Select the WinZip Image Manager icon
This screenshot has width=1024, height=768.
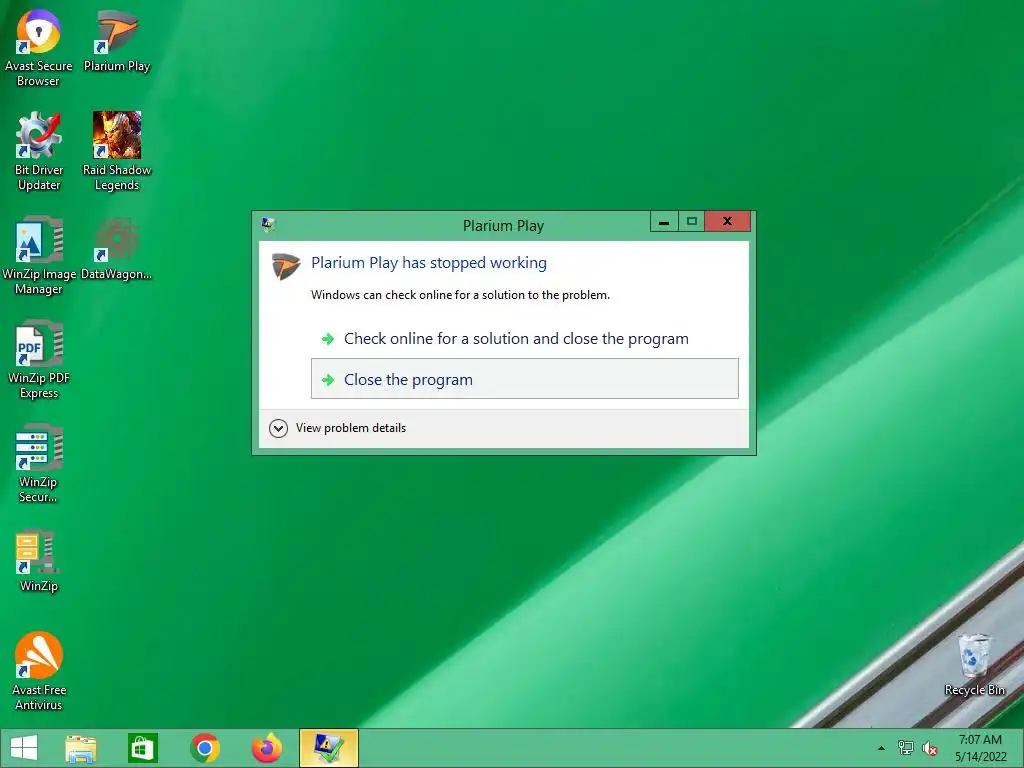click(39, 255)
